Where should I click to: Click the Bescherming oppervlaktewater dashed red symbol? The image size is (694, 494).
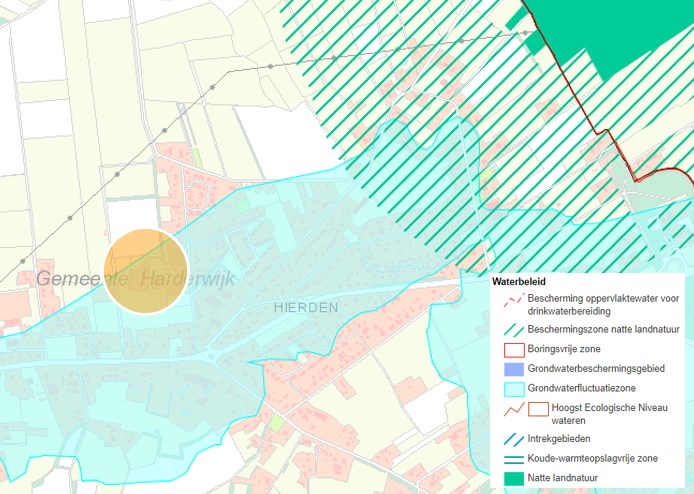click(514, 300)
